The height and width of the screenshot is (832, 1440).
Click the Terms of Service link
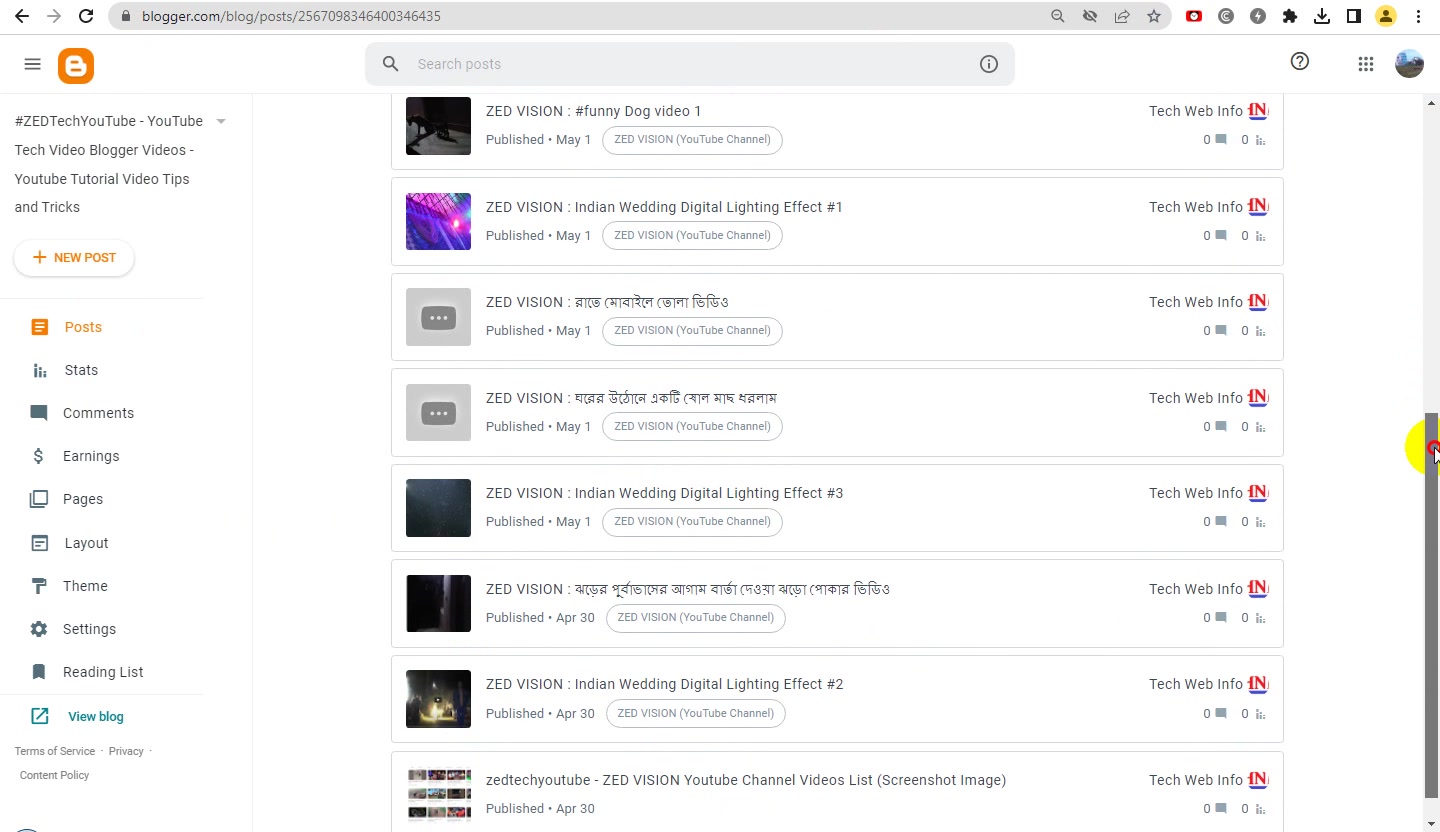[55, 751]
